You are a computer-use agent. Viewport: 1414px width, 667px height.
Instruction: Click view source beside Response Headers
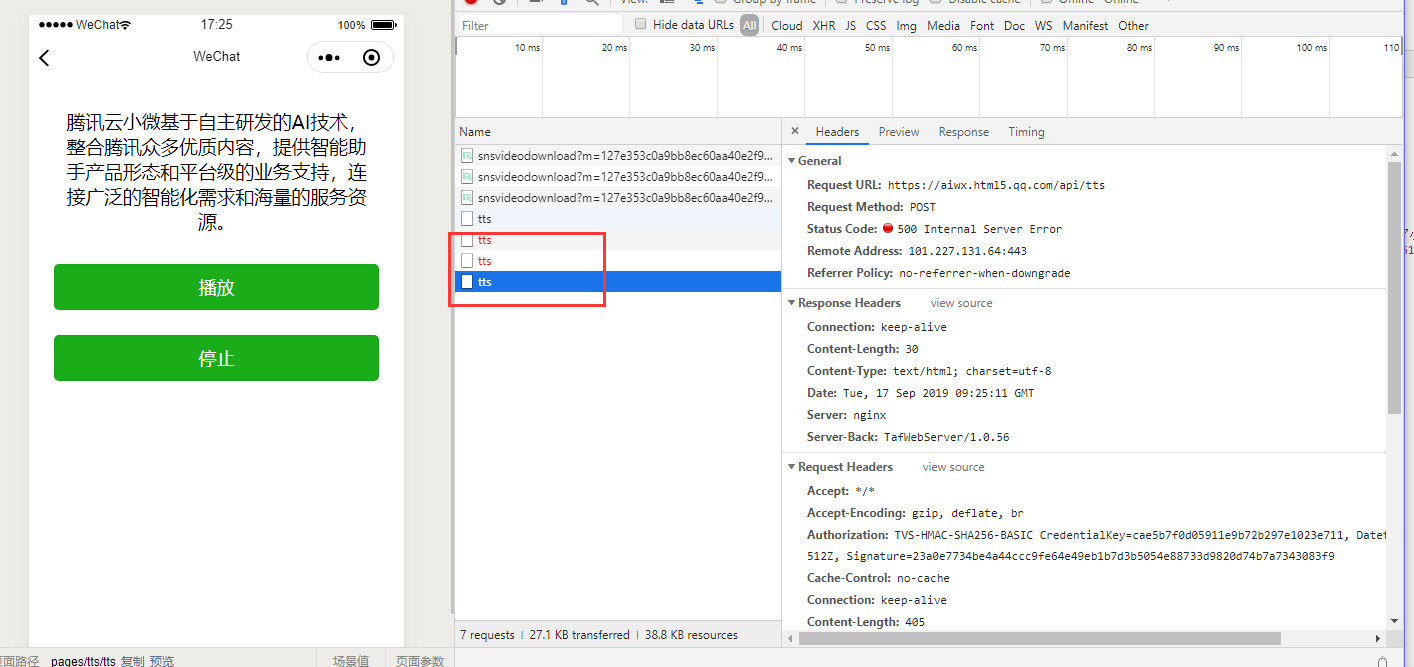click(962, 303)
